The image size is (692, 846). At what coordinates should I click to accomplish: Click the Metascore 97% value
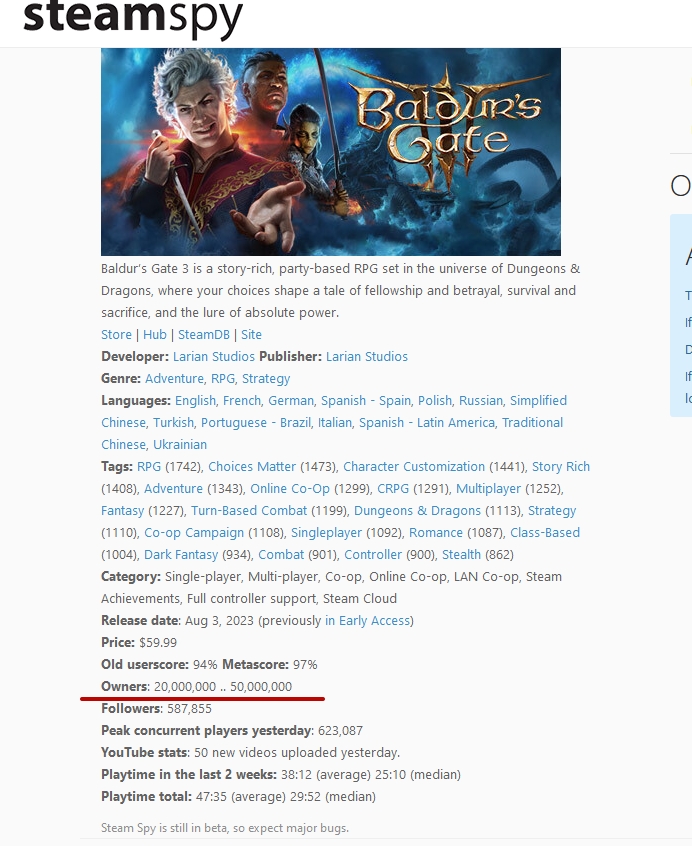click(305, 665)
